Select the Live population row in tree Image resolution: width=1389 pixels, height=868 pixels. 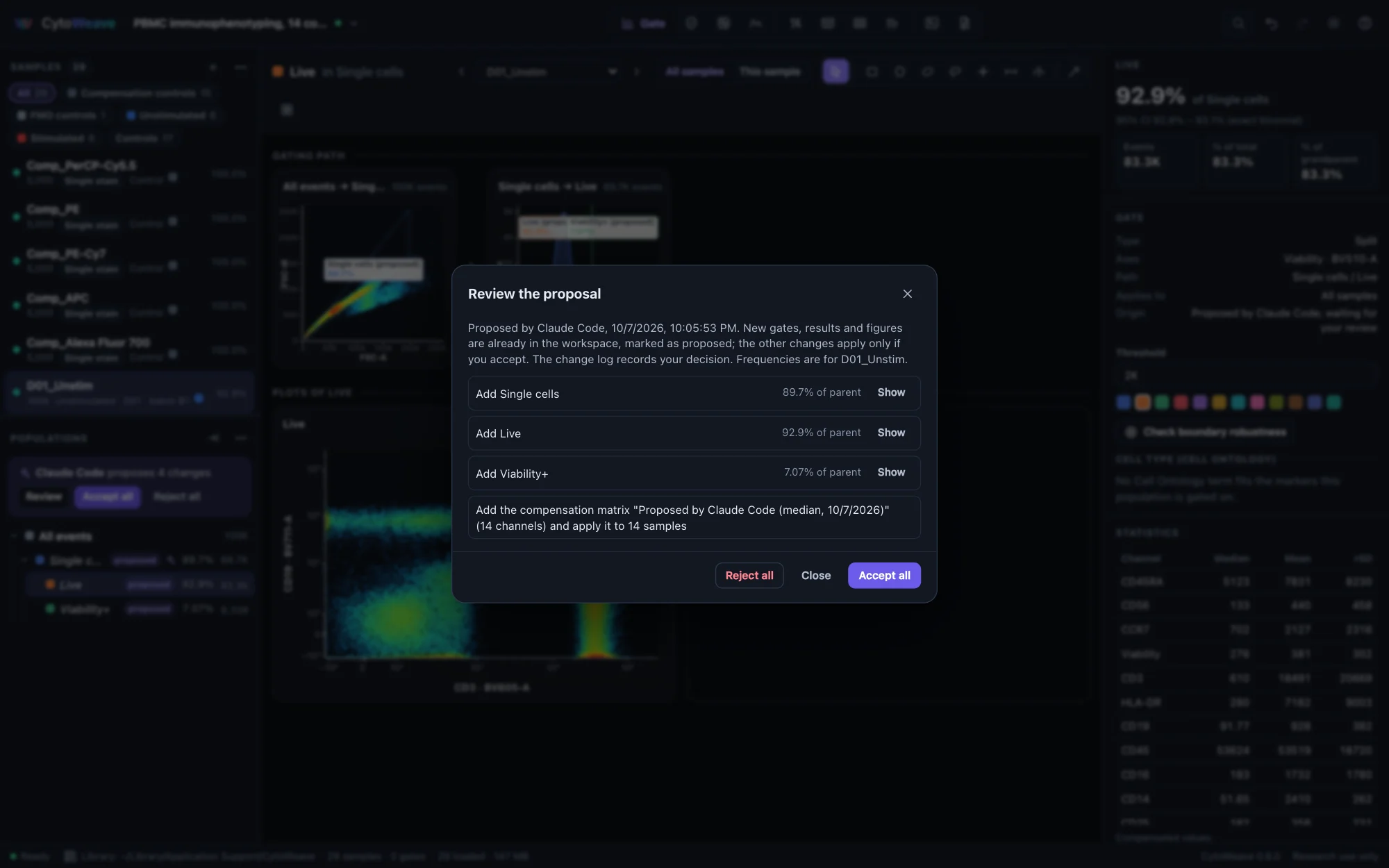point(140,585)
